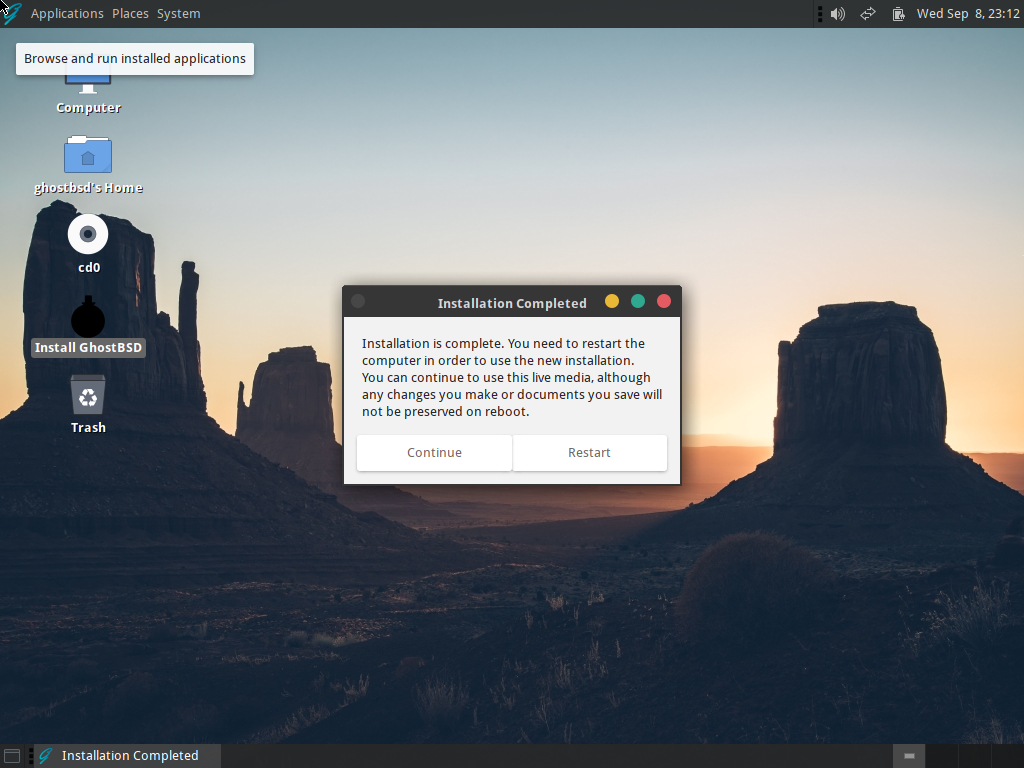Click the volume speaker icon
The height and width of the screenshot is (768, 1024).
click(837, 14)
